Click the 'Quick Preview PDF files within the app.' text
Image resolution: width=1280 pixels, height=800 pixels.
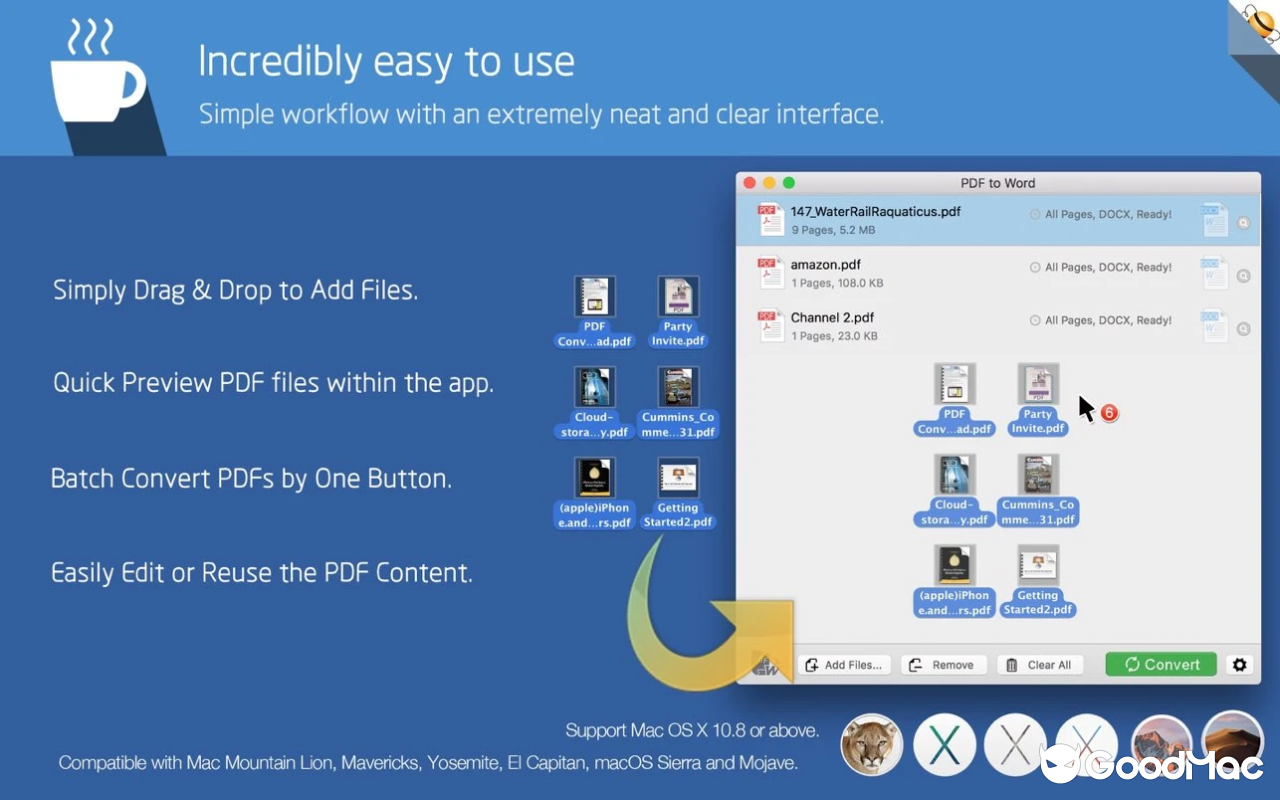274,383
